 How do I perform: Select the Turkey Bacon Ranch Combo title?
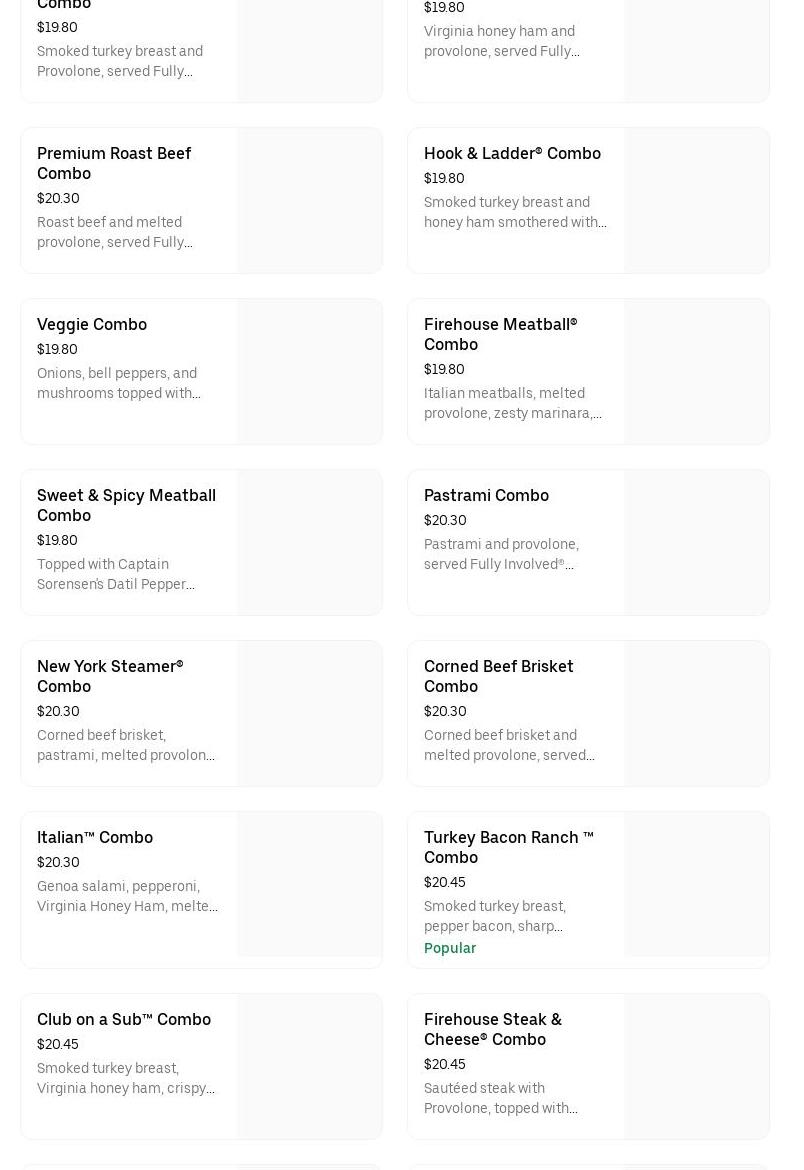tap(508, 847)
